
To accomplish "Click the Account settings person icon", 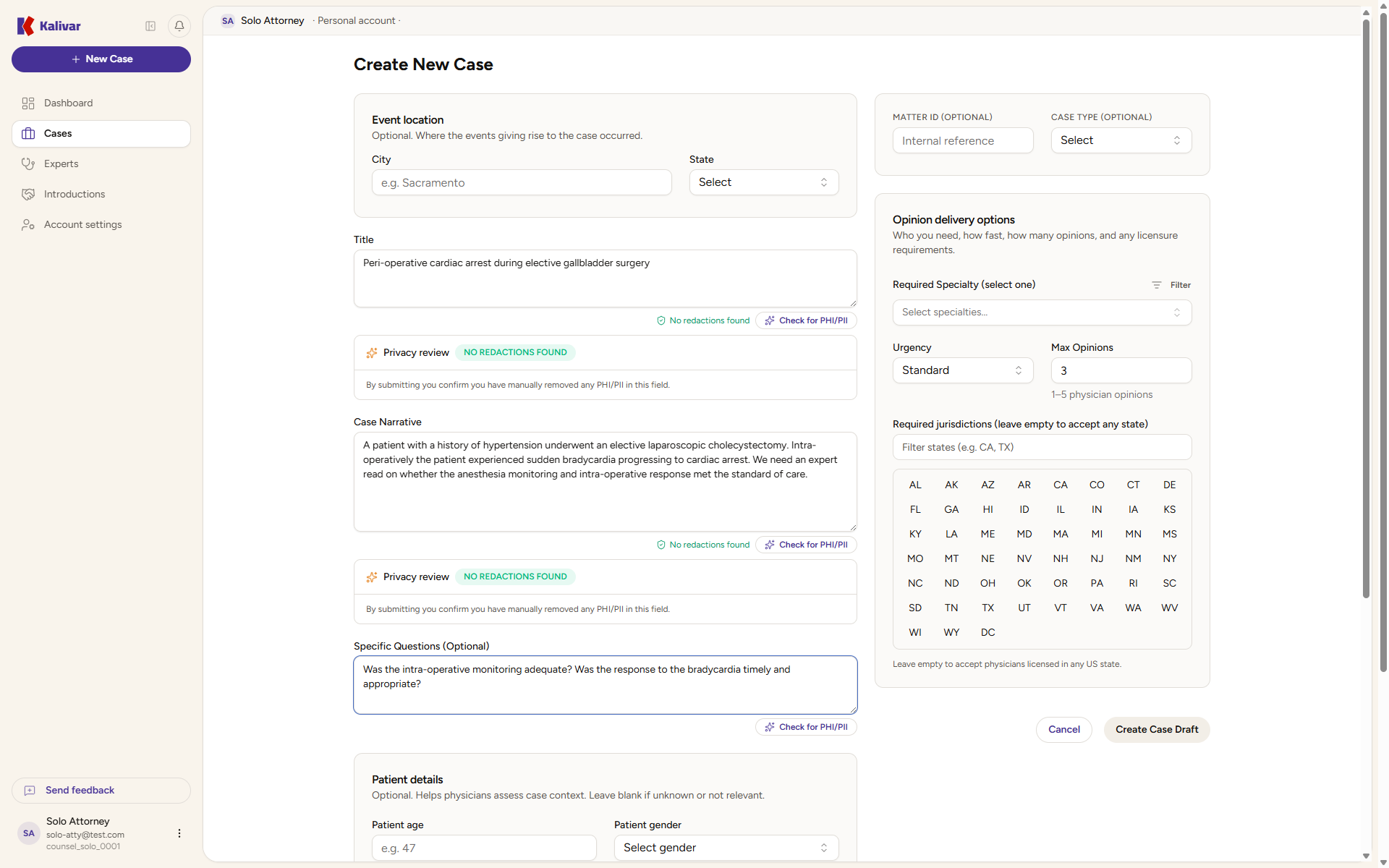I will 28,225.
